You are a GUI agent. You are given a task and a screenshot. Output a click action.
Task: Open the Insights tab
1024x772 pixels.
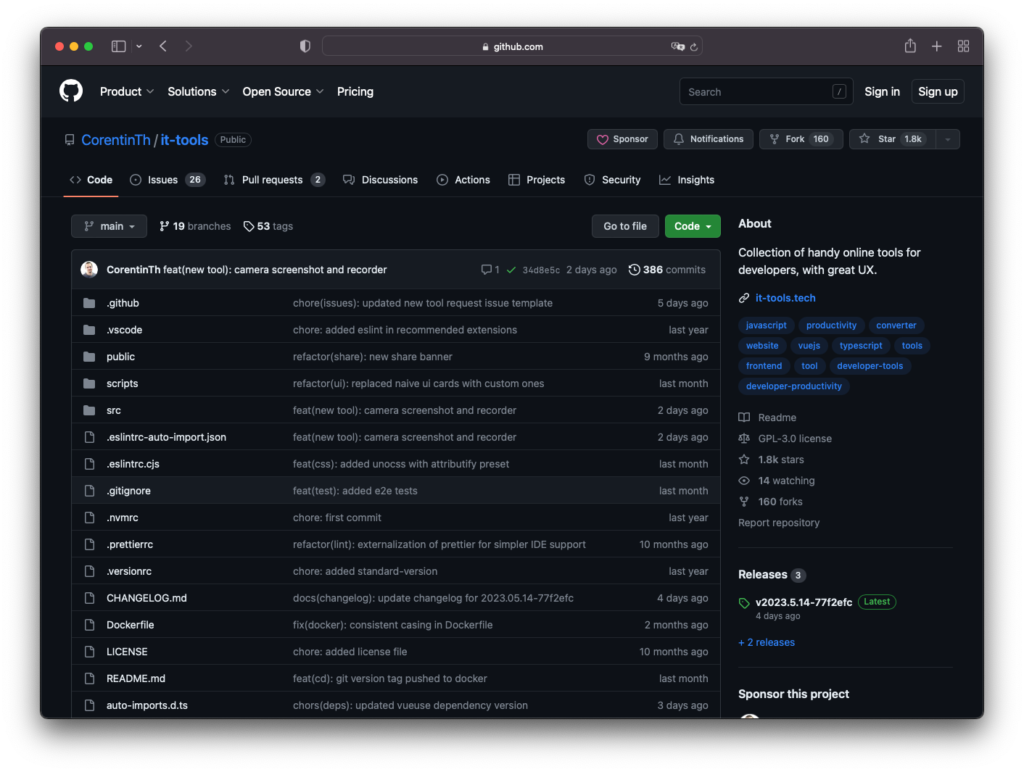pyautogui.click(x=686, y=180)
